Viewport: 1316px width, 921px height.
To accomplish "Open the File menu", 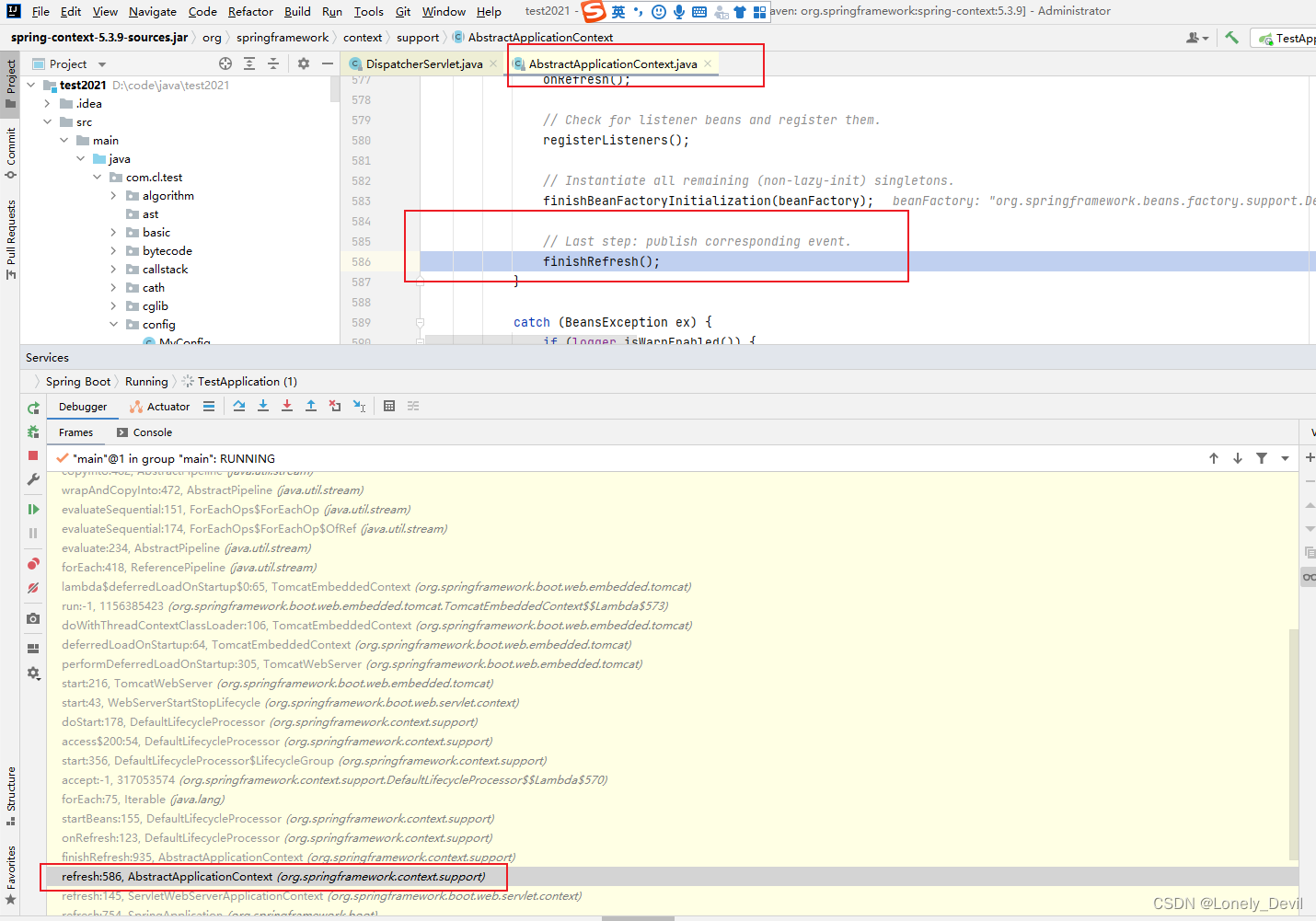I will pos(40,11).
